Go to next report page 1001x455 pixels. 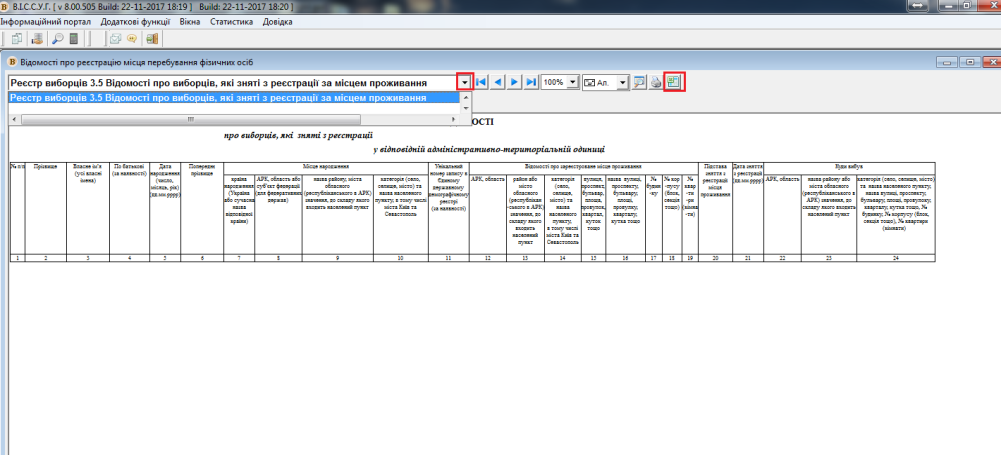pyautogui.click(x=514, y=82)
